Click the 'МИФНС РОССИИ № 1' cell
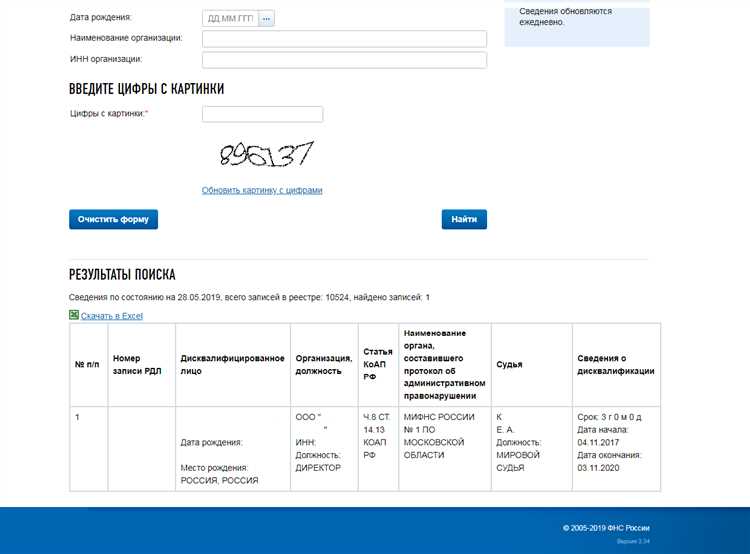750x554 pixels. point(445,449)
